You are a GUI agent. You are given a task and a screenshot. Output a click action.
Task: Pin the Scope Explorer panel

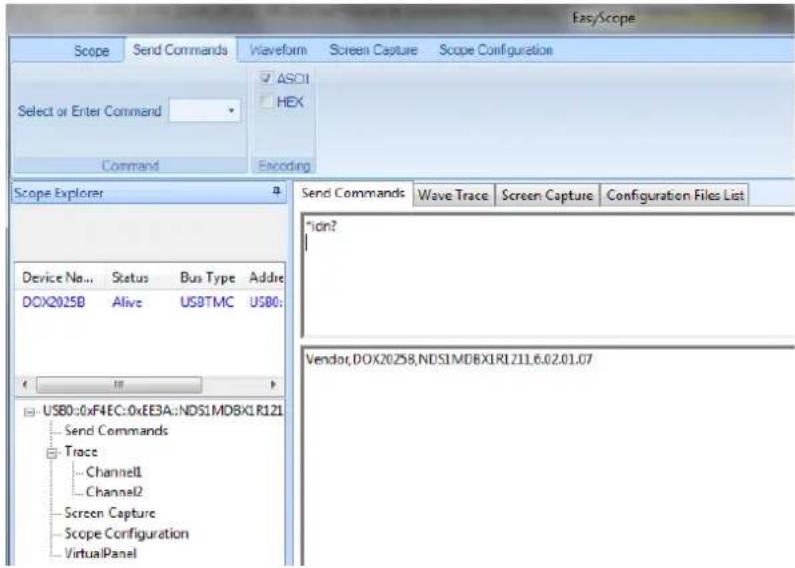(x=276, y=191)
